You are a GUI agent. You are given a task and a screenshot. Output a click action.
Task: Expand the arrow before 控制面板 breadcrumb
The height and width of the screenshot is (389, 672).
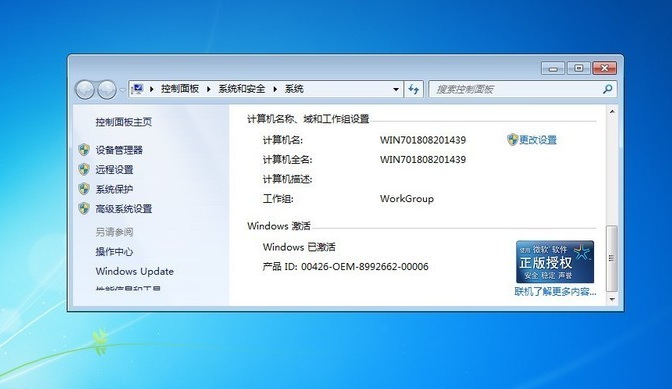point(151,89)
